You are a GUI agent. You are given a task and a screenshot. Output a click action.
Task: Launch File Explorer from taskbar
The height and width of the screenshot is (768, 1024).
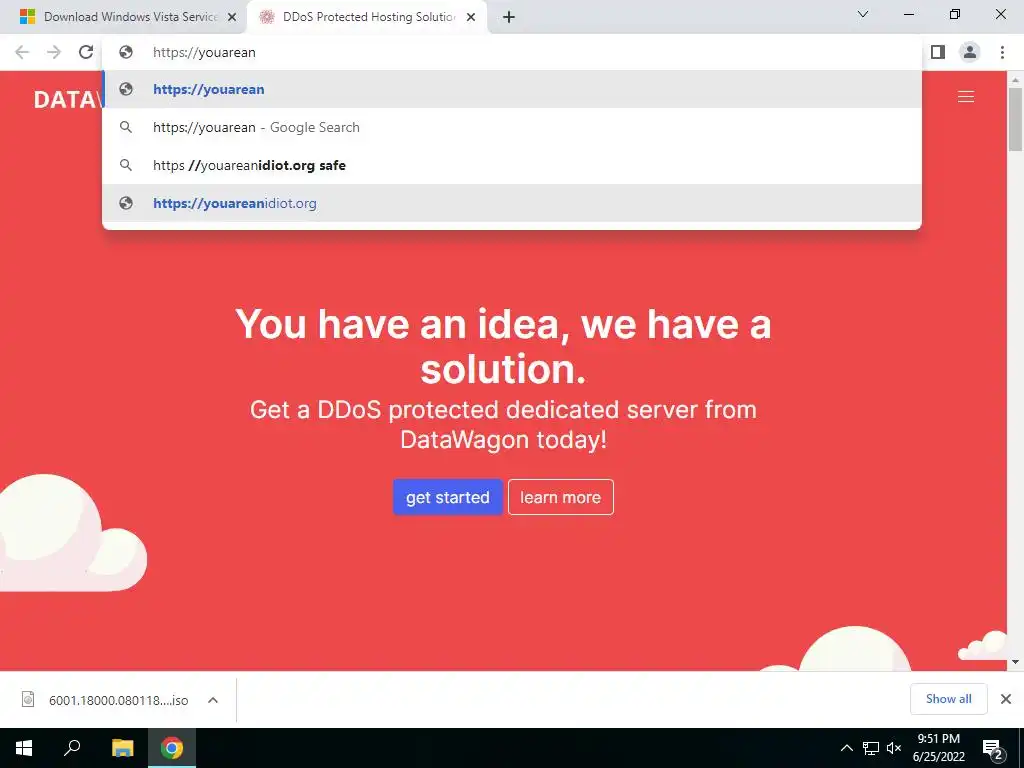[122, 748]
